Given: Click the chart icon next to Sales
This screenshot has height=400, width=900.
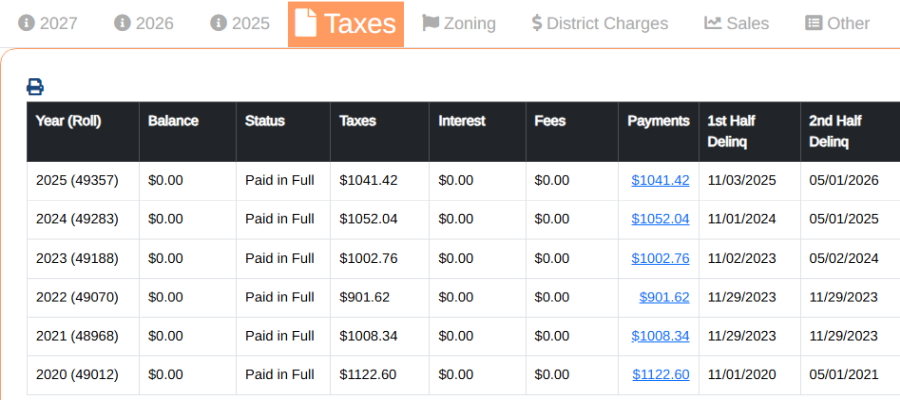Looking at the screenshot, I should 713,23.
